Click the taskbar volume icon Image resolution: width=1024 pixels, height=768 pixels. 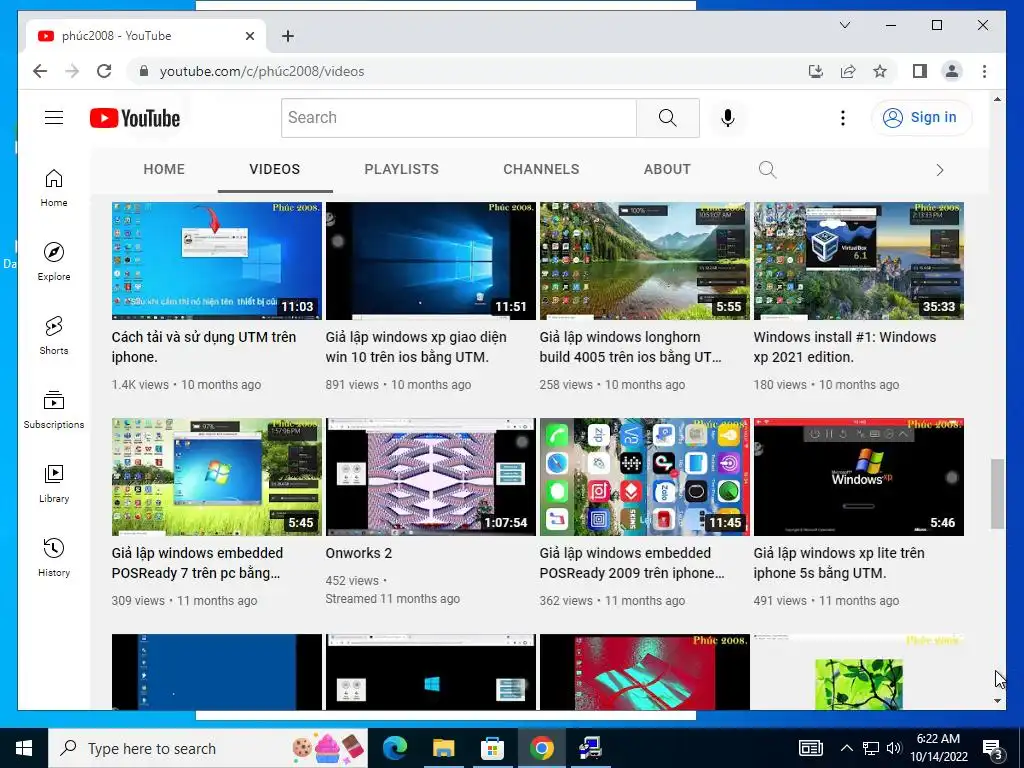tap(894, 748)
